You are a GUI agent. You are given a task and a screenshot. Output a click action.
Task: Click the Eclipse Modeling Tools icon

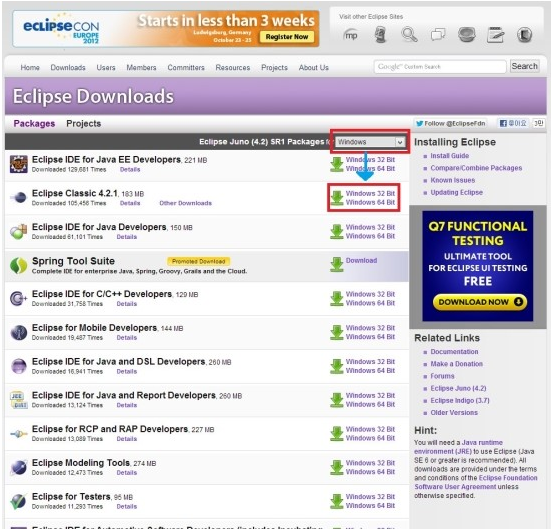tap(19, 467)
